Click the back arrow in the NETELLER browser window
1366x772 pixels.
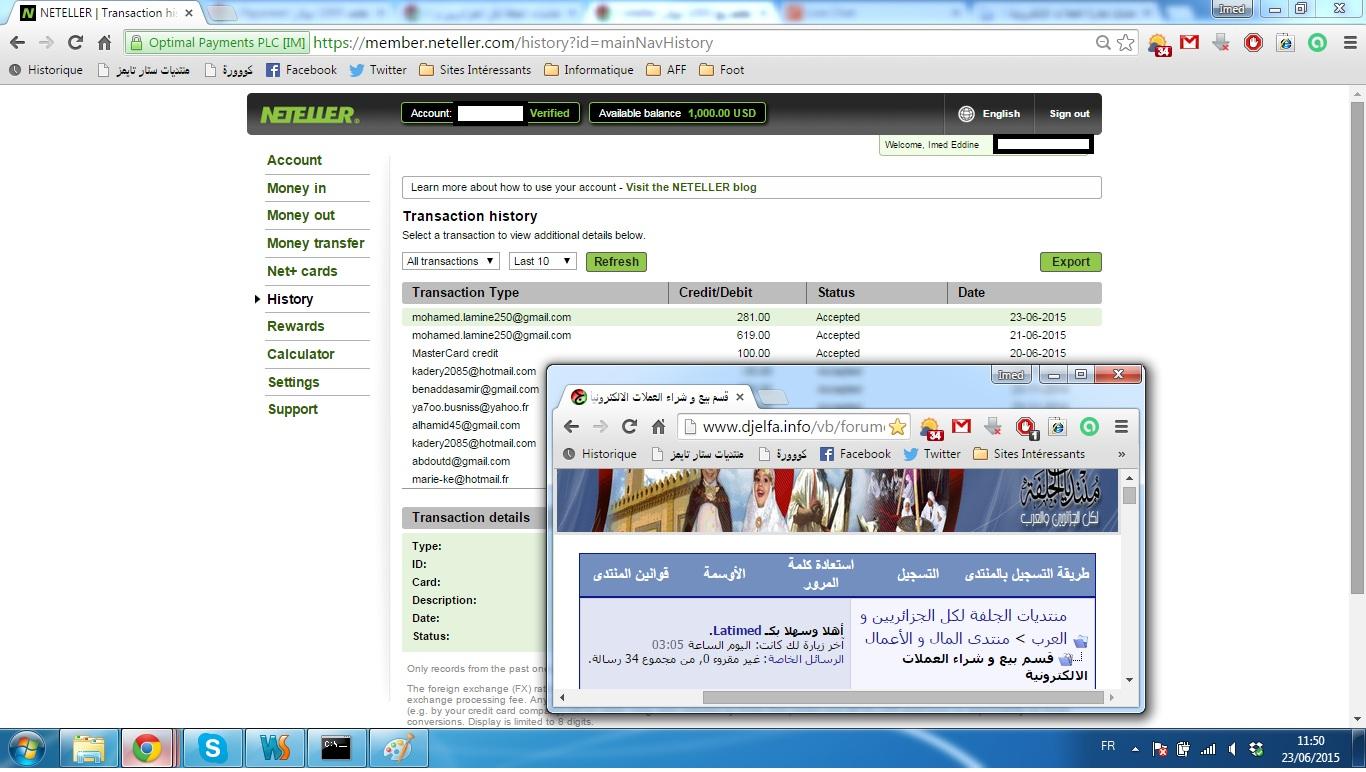[x=17, y=42]
